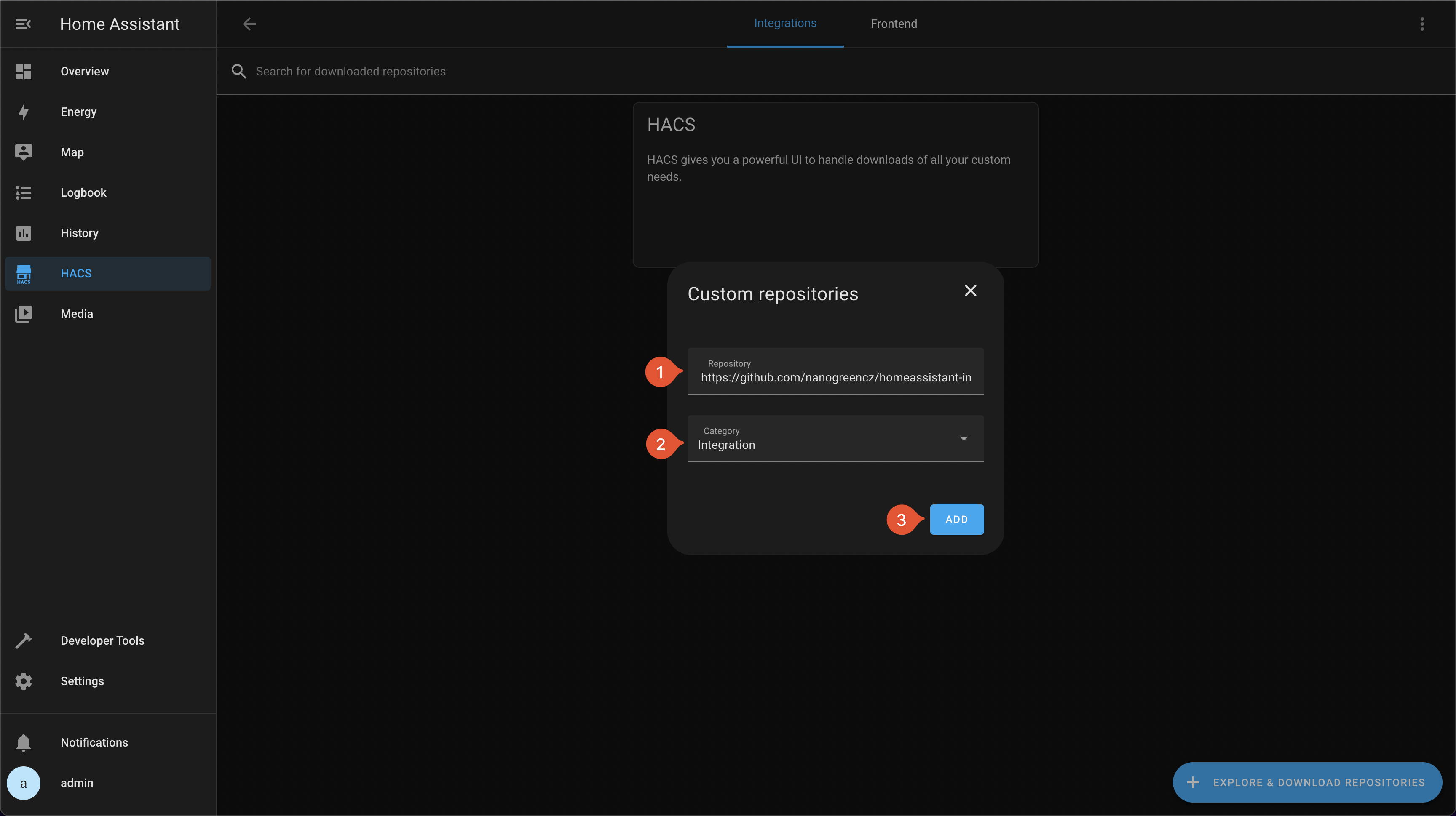Focus the Repository URL input field
This screenshot has height=816, width=1456.
pos(835,377)
